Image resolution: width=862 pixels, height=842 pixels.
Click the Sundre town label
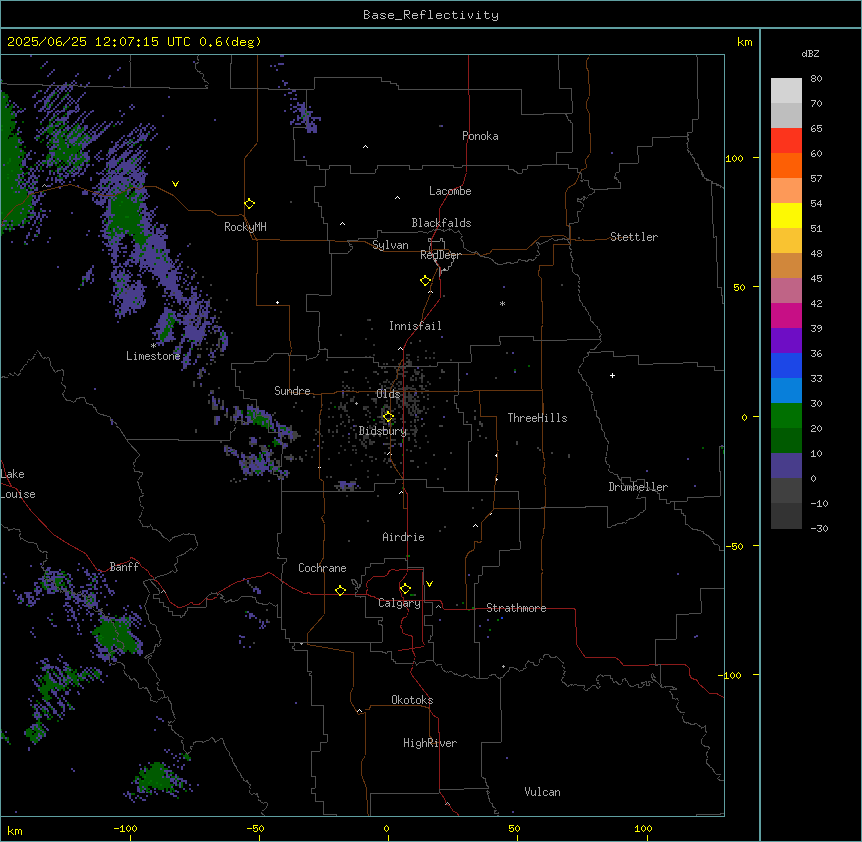click(x=292, y=391)
